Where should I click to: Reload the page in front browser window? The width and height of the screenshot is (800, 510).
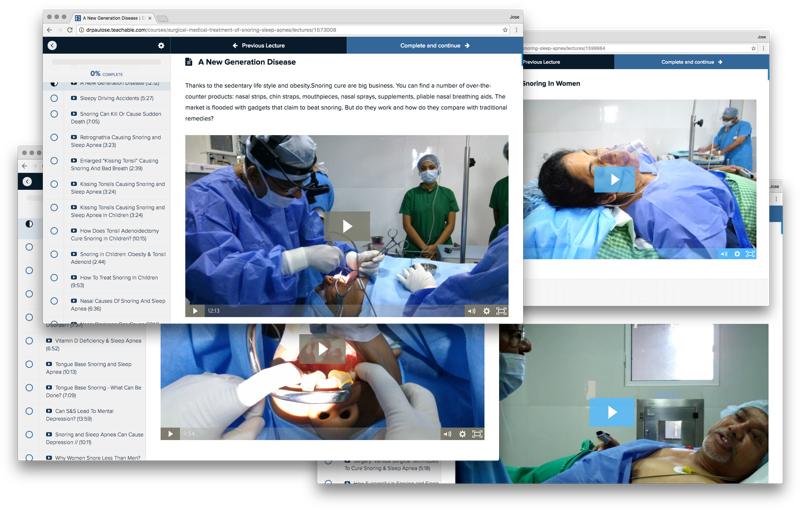point(70,30)
